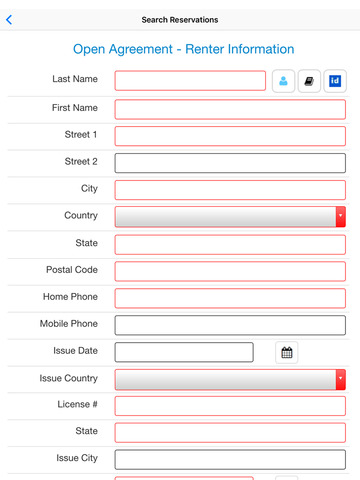Focus the Home Phone input

pyautogui.click(x=230, y=298)
